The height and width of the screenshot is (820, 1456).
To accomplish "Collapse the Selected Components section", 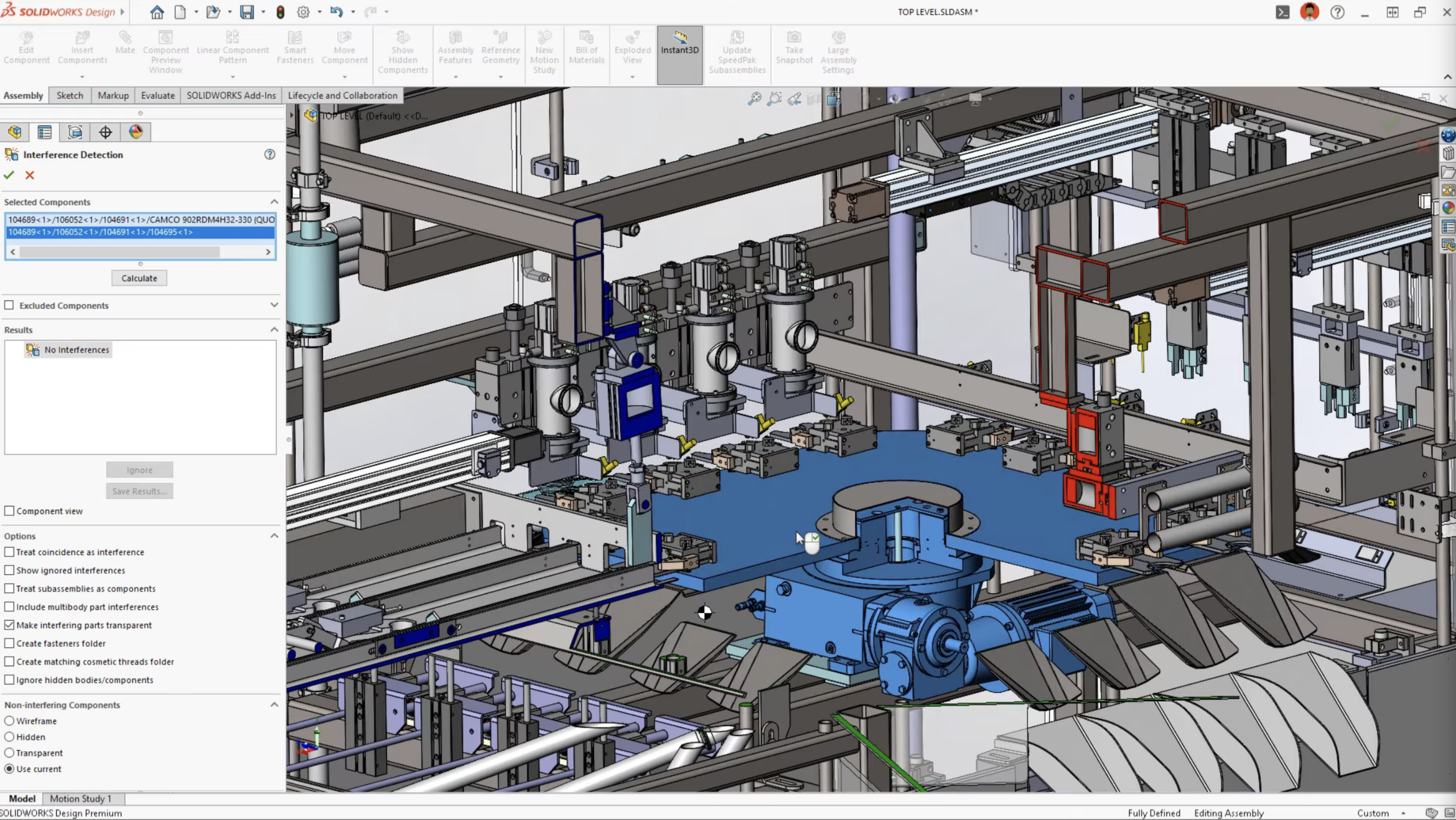I will [274, 202].
